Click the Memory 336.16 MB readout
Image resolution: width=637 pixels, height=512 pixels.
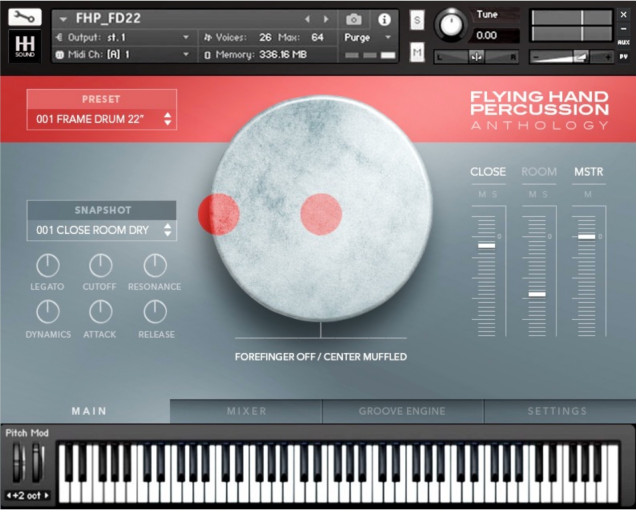pos(256,54)
